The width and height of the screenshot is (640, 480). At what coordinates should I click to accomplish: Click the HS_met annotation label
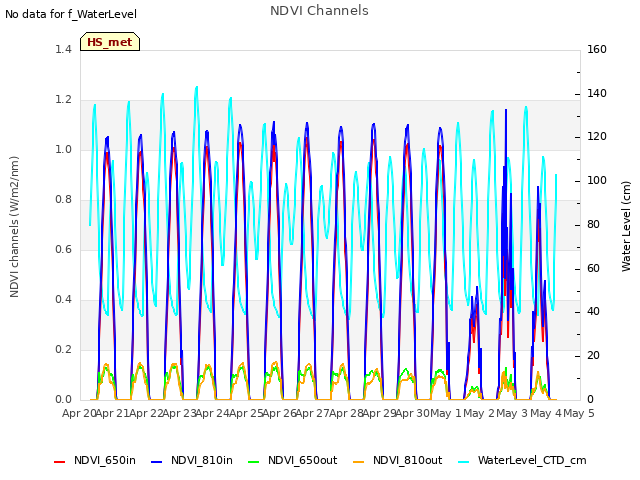(x=110, y=42)
